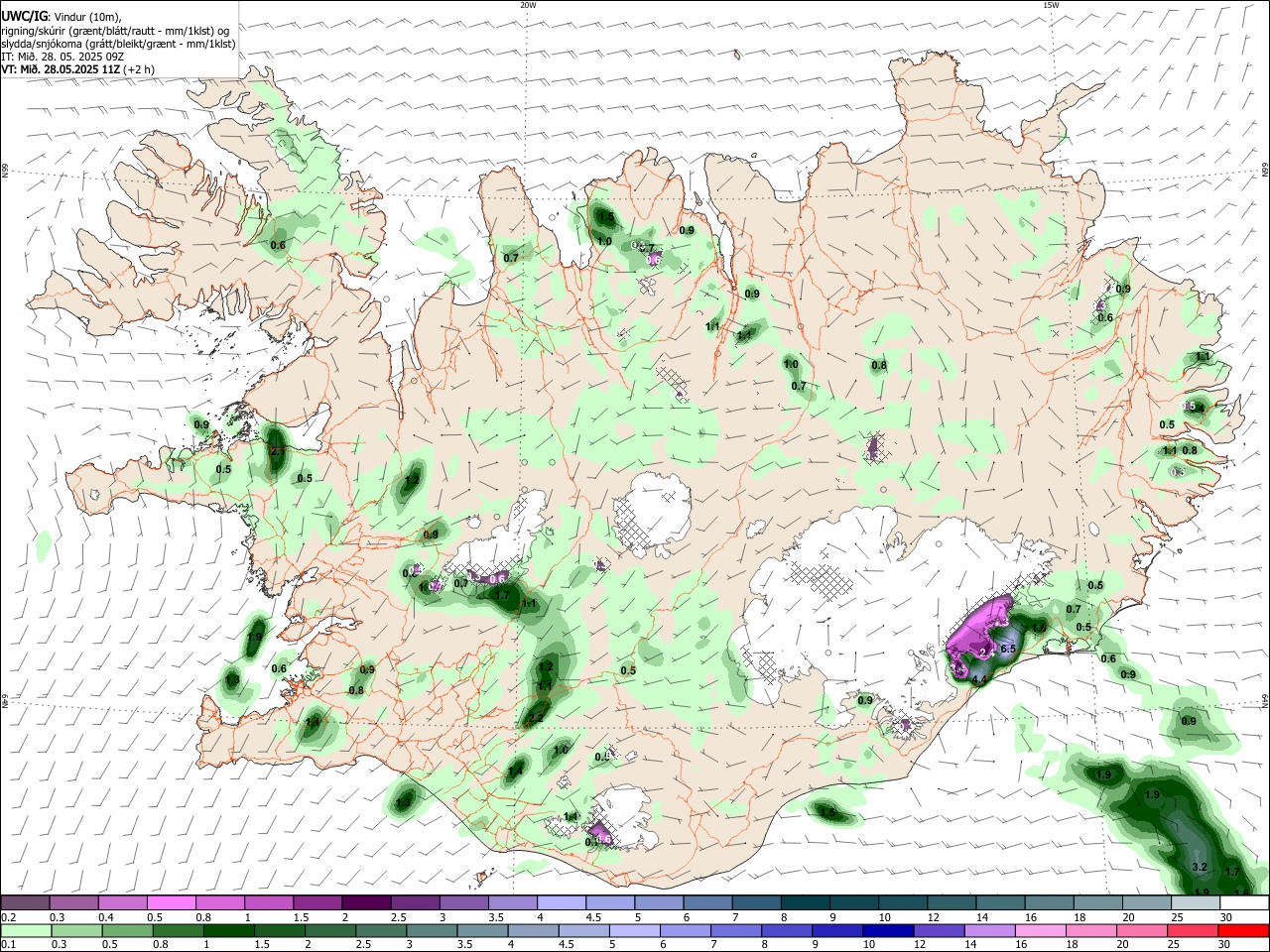Click the 'slydda/snjókoma' legend description line
Viewport: 1270px width, 952px height.
coord(118,44)
